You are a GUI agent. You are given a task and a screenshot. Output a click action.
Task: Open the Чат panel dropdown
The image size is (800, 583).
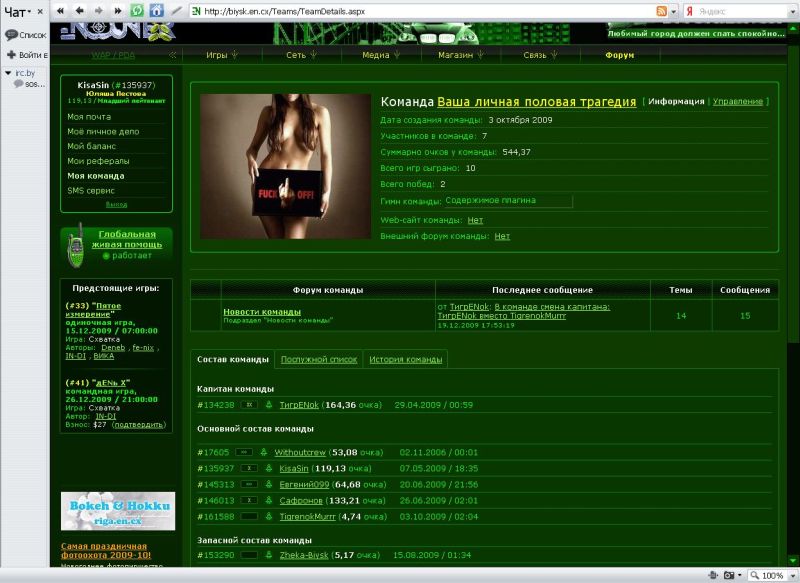pos(29,11)
